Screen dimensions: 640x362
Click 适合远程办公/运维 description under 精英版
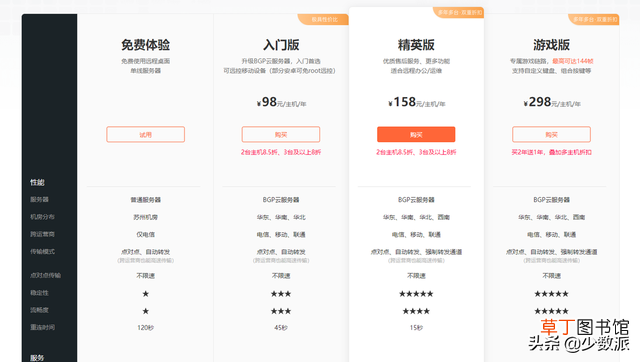pyautogui.click(x=416, y=71)
